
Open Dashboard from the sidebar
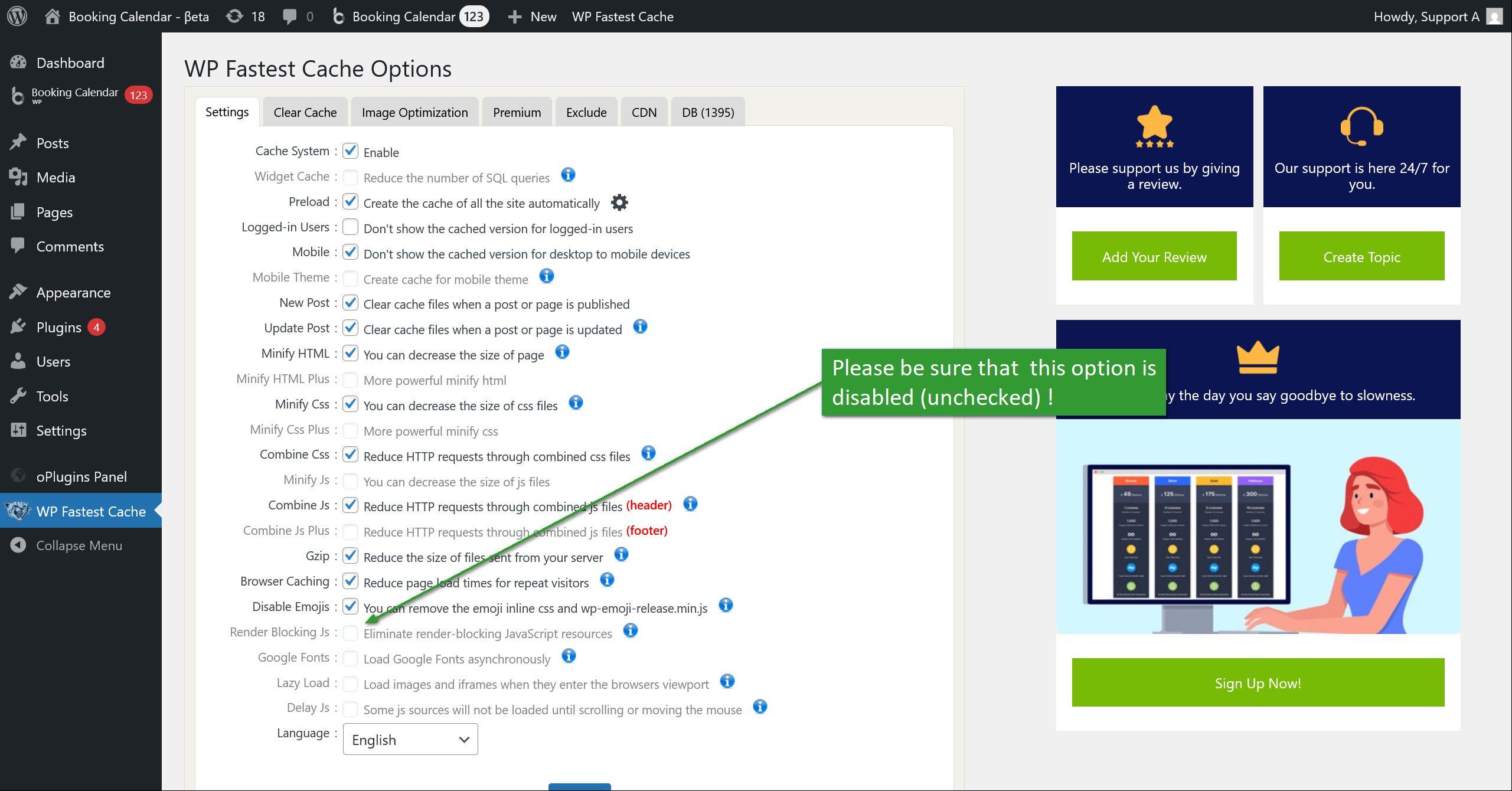click(70, 63)
